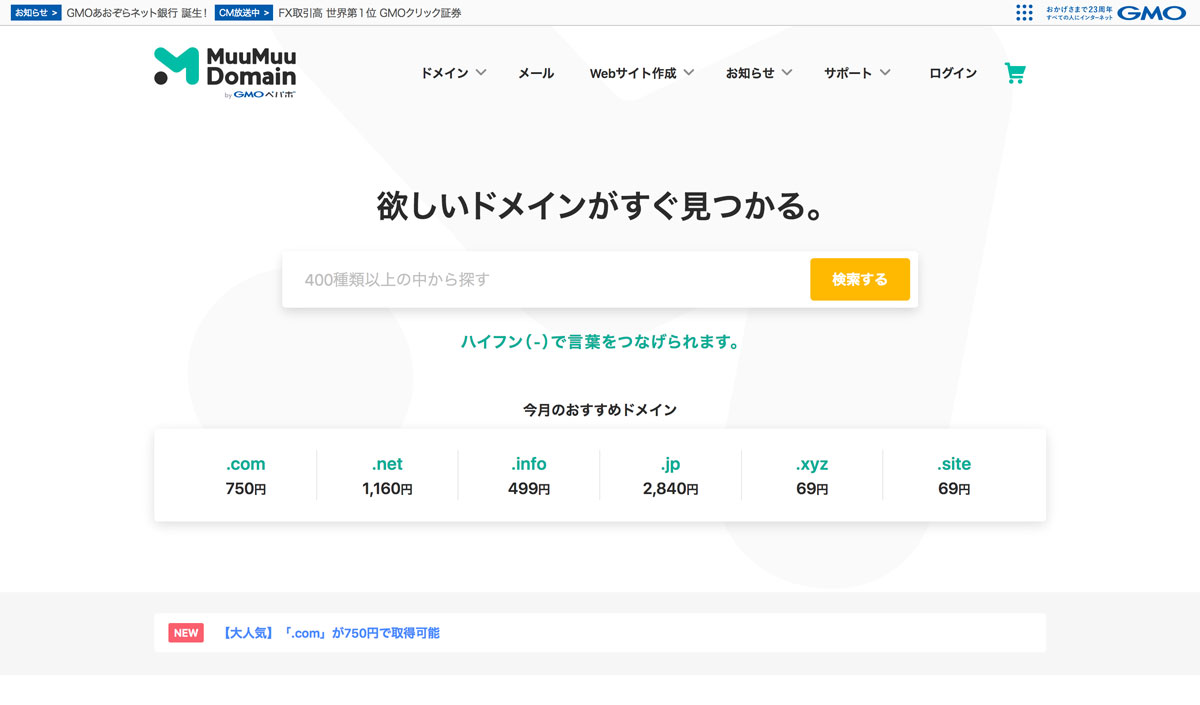
Task: Click the CM放送中 label in the top bar
Action: pos(243,13)
